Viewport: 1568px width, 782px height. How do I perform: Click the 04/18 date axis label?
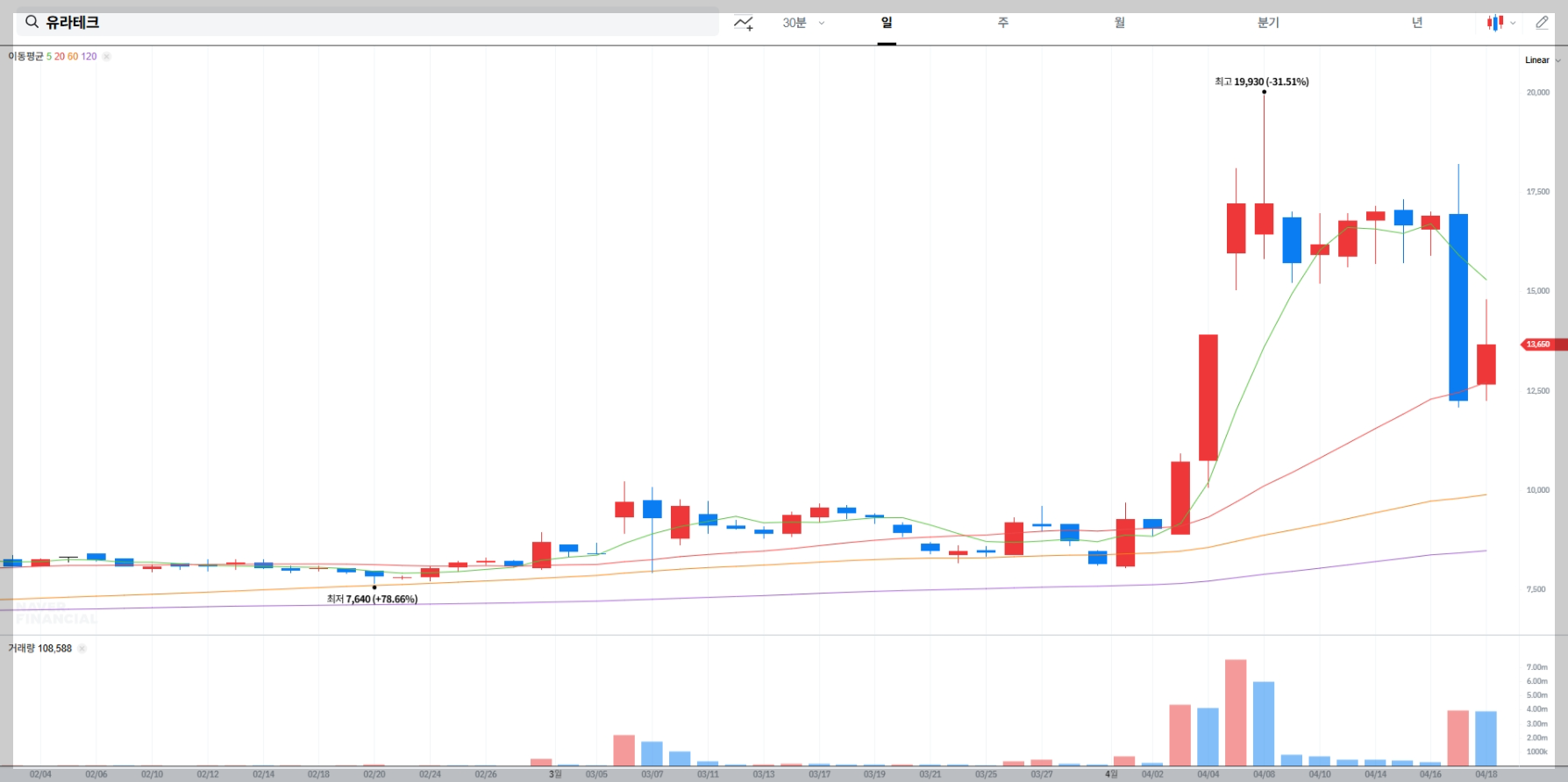(1486, 774)
